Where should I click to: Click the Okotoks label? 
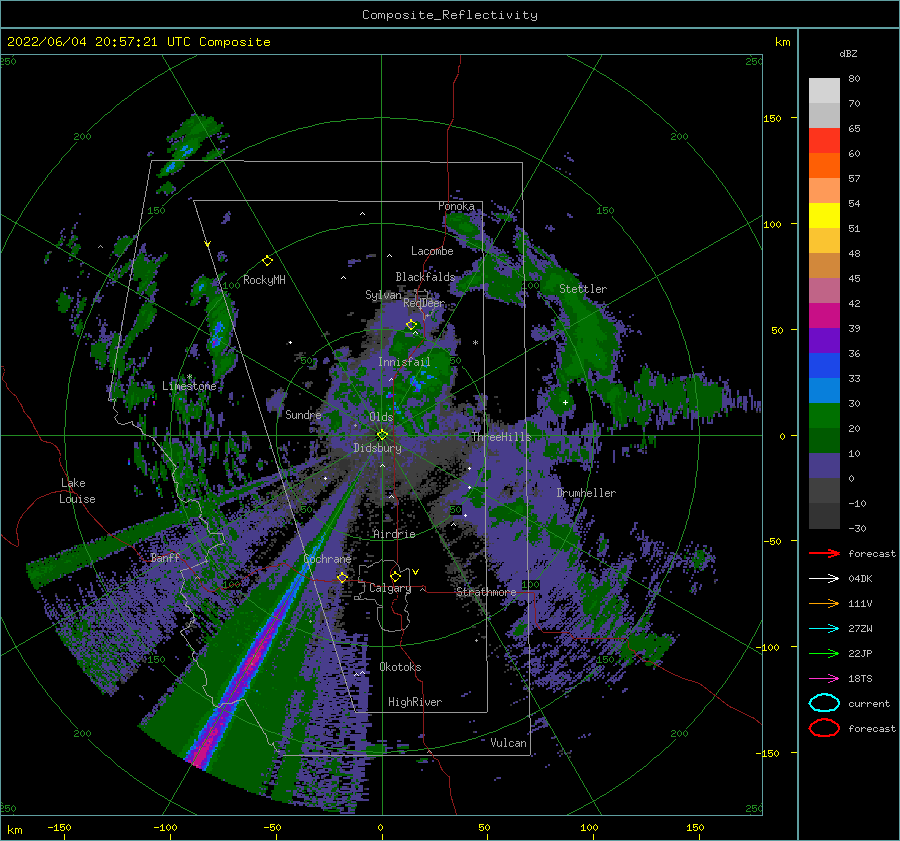(400, 667)
